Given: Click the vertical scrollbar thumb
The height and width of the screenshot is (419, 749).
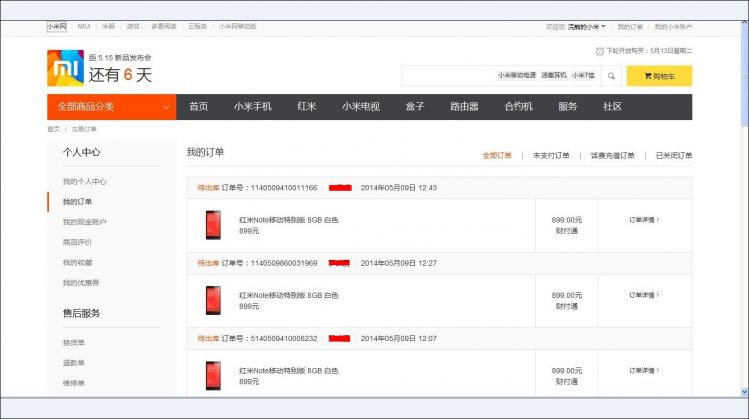Looking at the screenshot, I should click(744, 76).
